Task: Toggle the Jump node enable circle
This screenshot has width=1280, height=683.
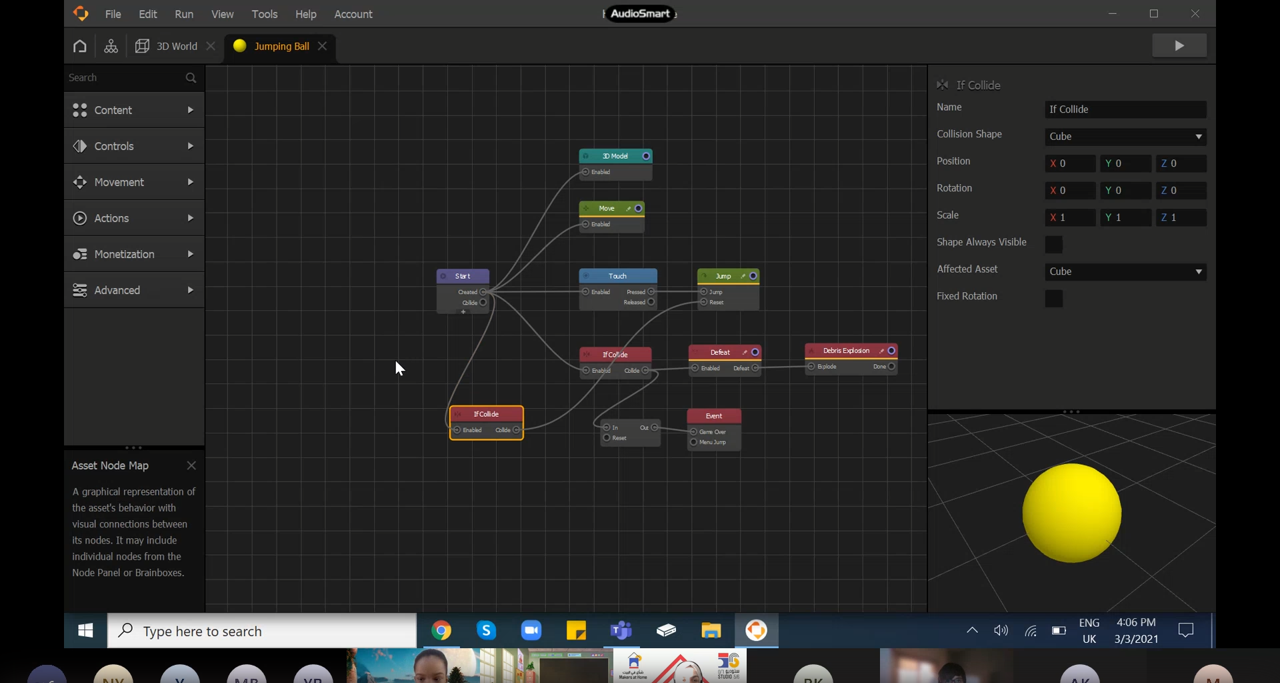Action: point(753,276)
